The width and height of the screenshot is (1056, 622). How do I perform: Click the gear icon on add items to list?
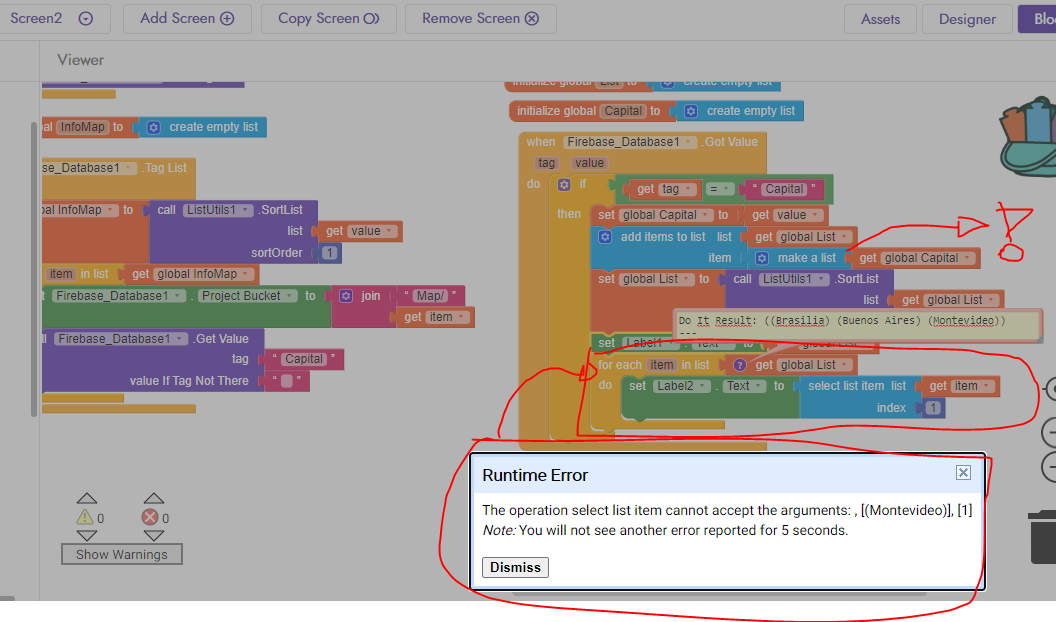point(604,237)
